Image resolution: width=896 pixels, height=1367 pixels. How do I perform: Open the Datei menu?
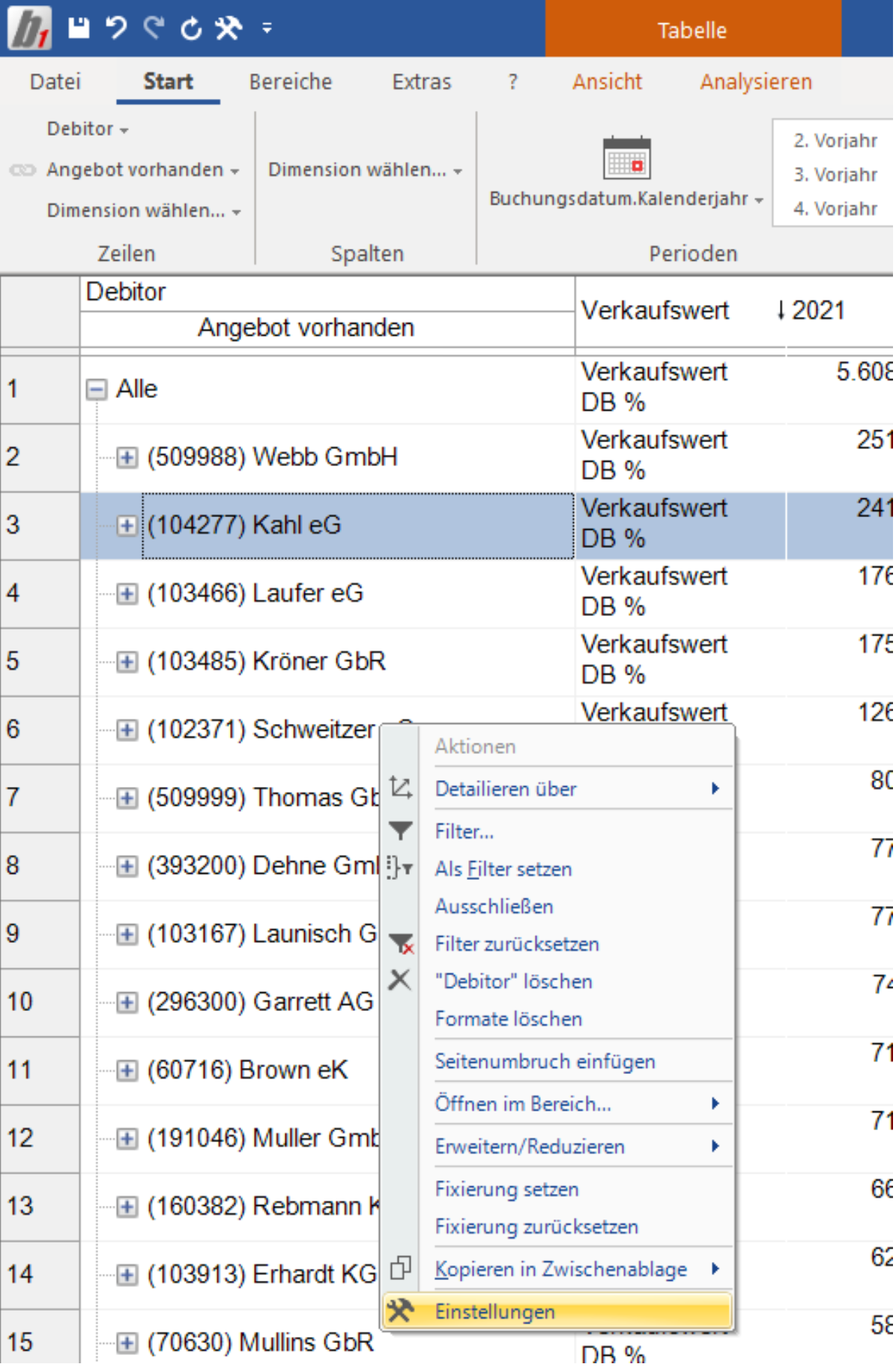[55, 82]
